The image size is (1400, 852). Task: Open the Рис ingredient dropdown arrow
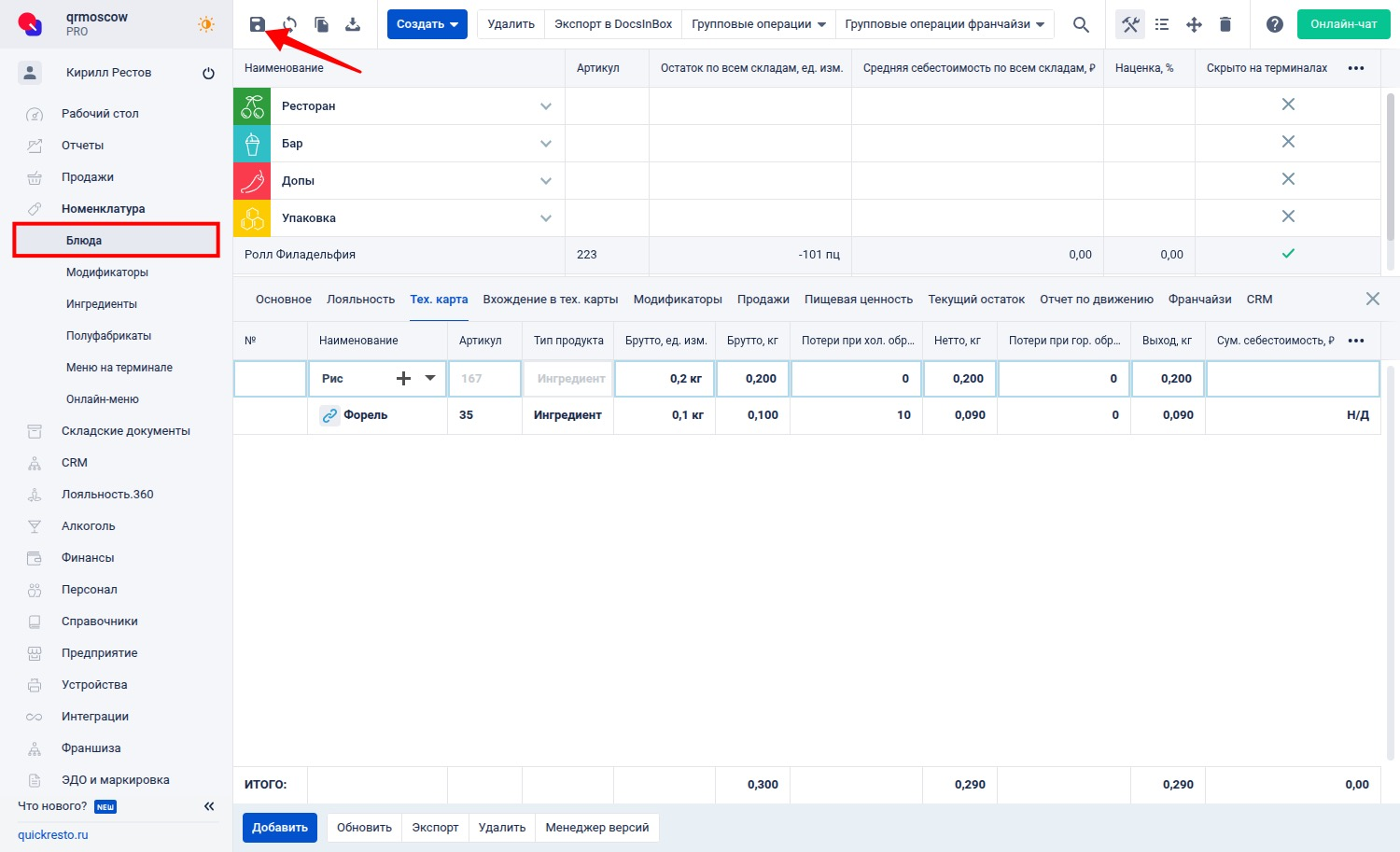click(x=430, y=378)
